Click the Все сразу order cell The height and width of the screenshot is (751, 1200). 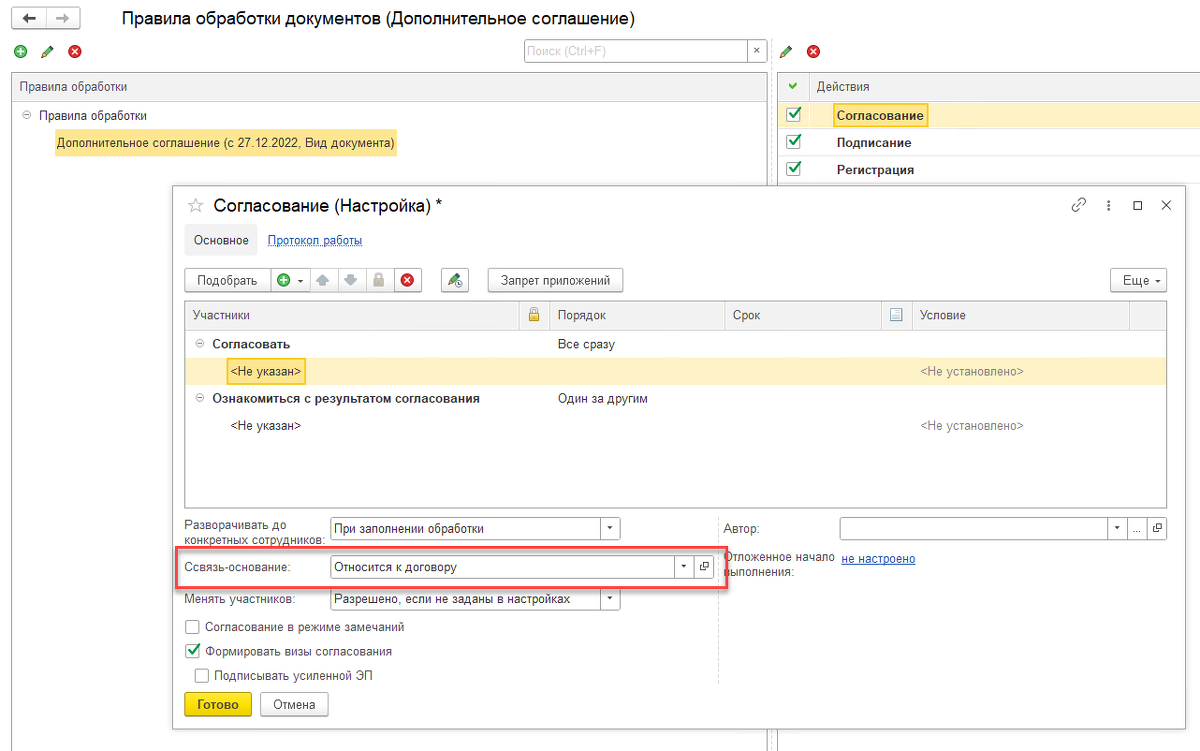(586, 344)
